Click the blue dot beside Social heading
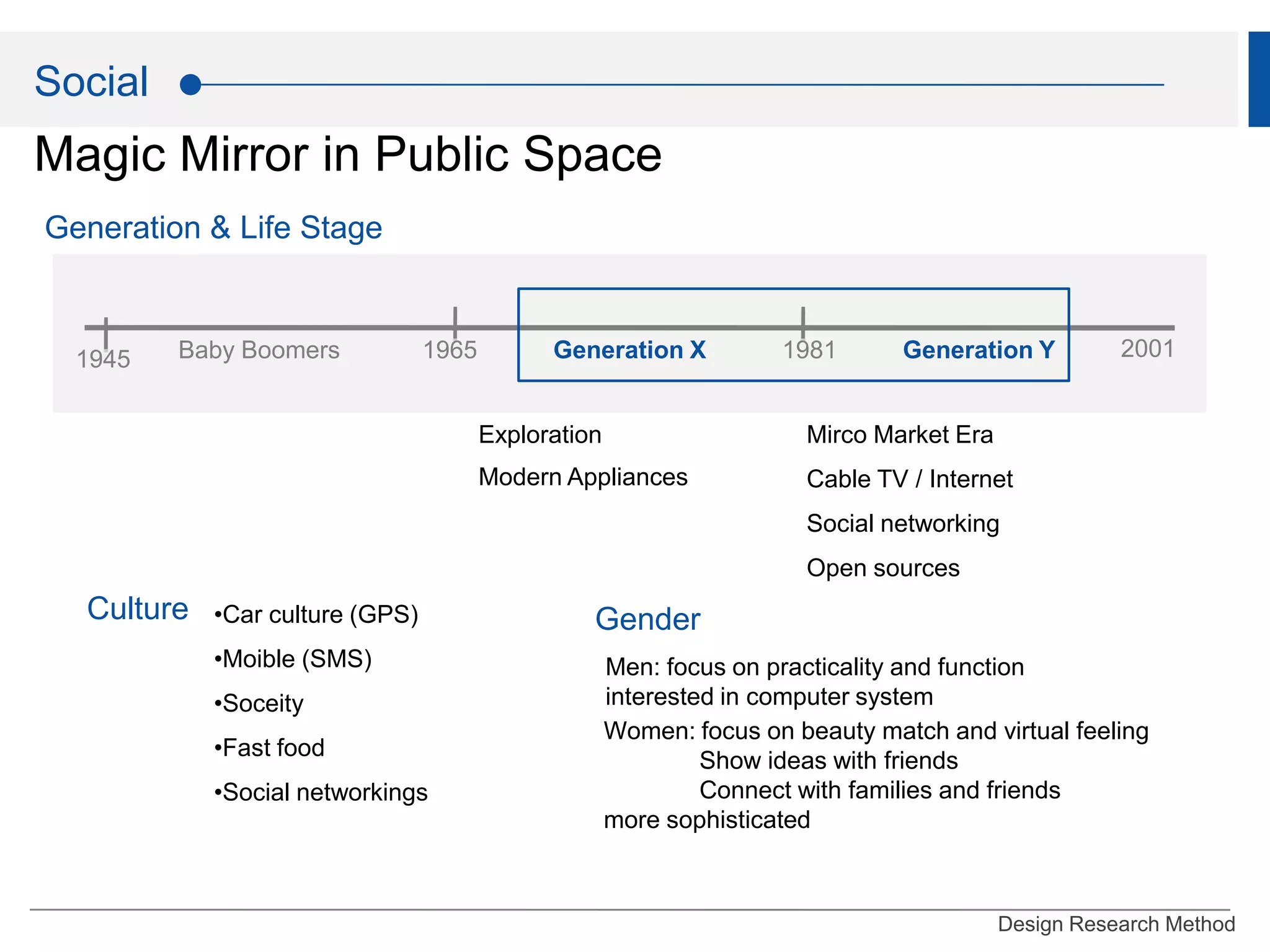Image resolution: width=1270 pixels, height=952 pixels. click(190, 84)
